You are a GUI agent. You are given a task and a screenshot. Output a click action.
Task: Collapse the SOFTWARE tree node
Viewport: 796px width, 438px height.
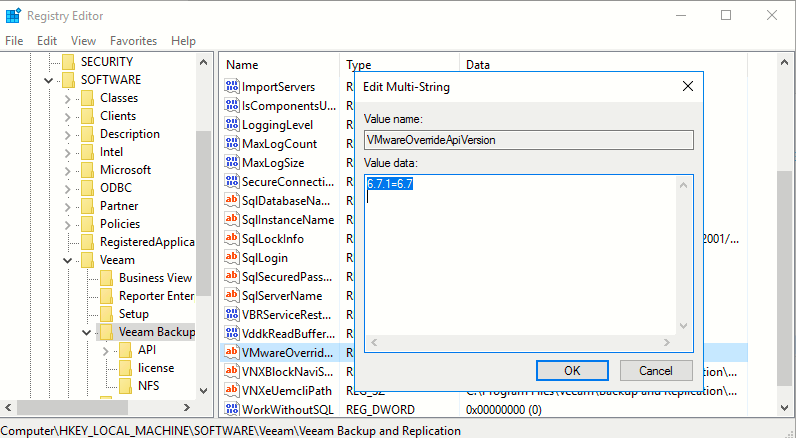(x=49, y=80)
